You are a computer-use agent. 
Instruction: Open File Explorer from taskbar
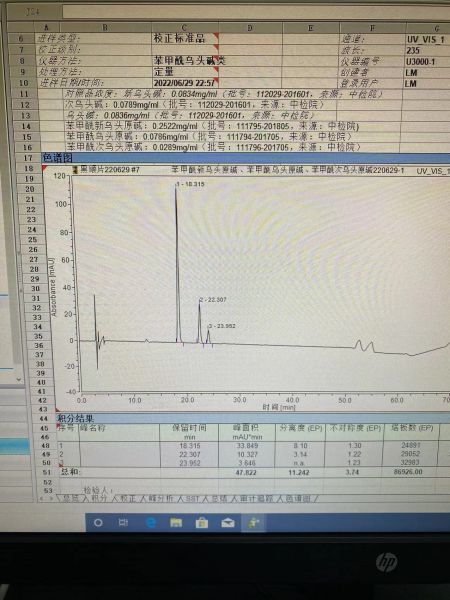pos(176,523)
